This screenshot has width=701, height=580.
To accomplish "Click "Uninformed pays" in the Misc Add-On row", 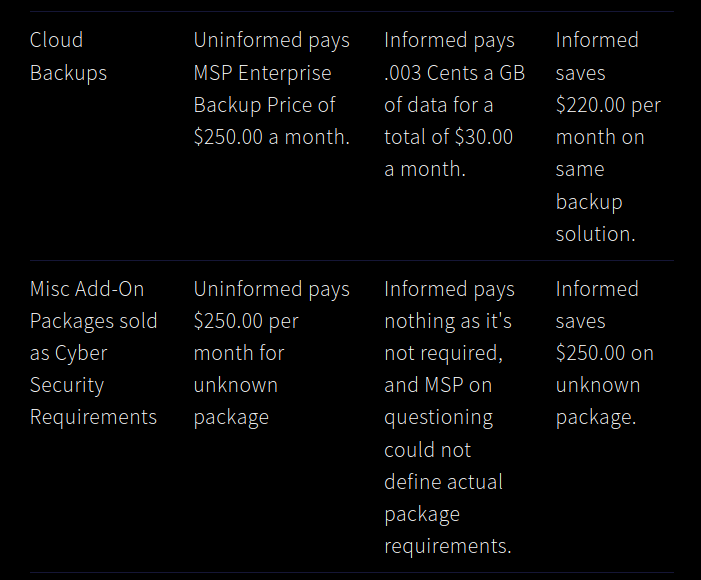I will 271,289.
